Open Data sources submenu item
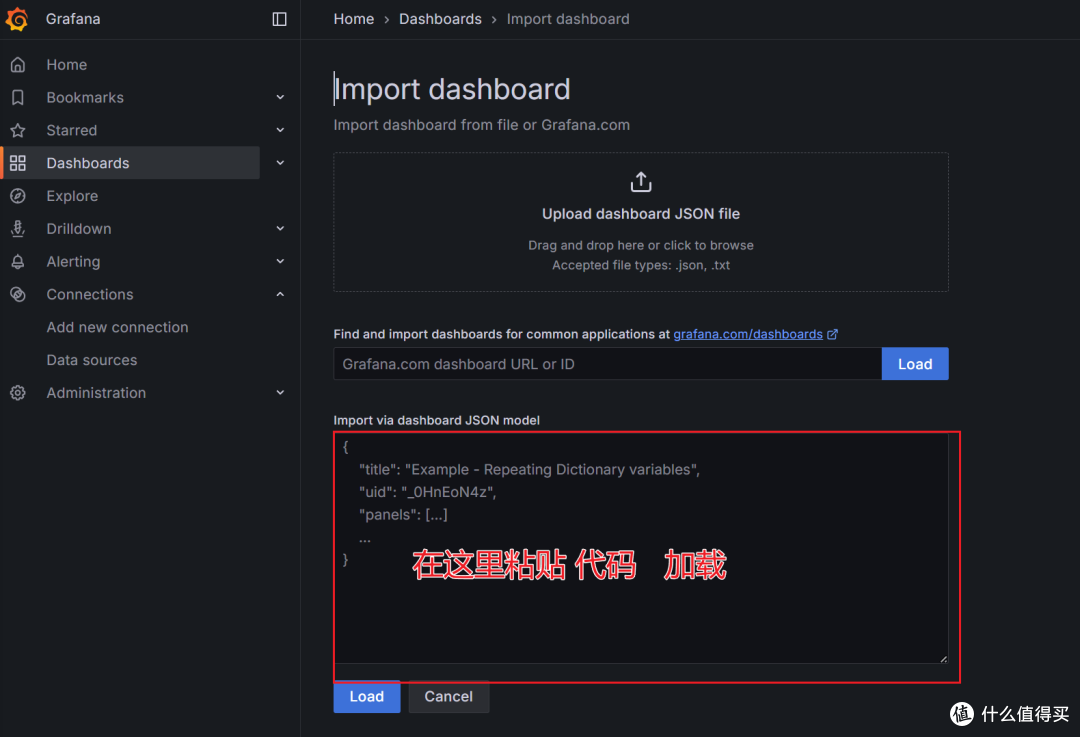This screenshot has height=737, width=1080. [x=92, y=360]
